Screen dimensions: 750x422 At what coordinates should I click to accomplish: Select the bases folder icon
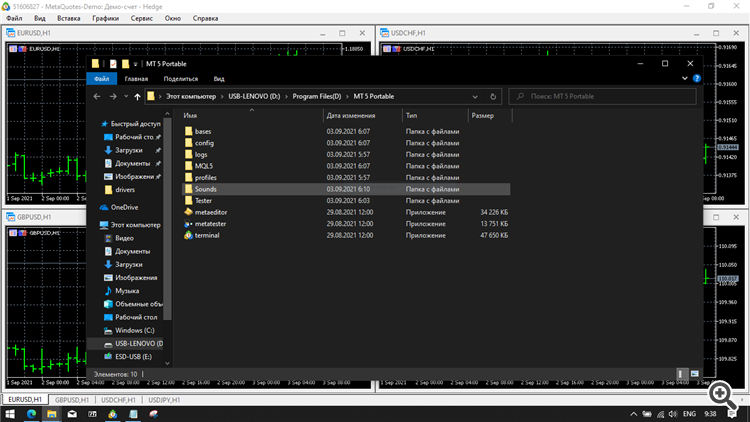click(188, 131)
